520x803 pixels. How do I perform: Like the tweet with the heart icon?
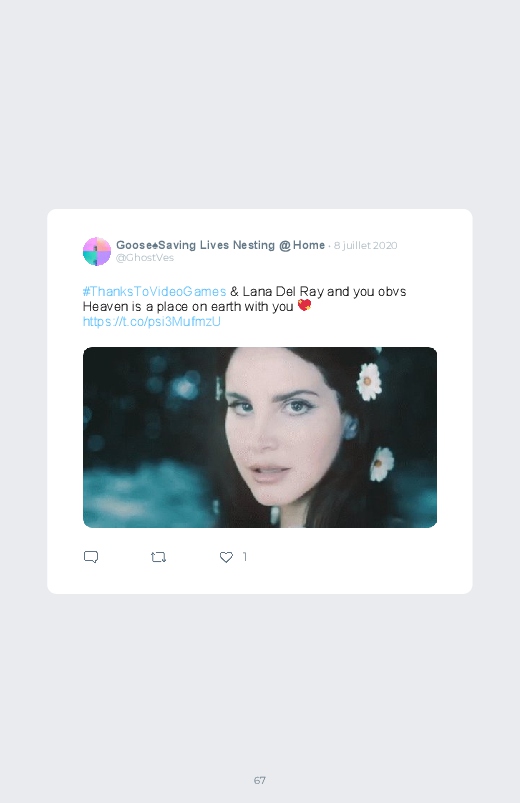tap(226, 557)
